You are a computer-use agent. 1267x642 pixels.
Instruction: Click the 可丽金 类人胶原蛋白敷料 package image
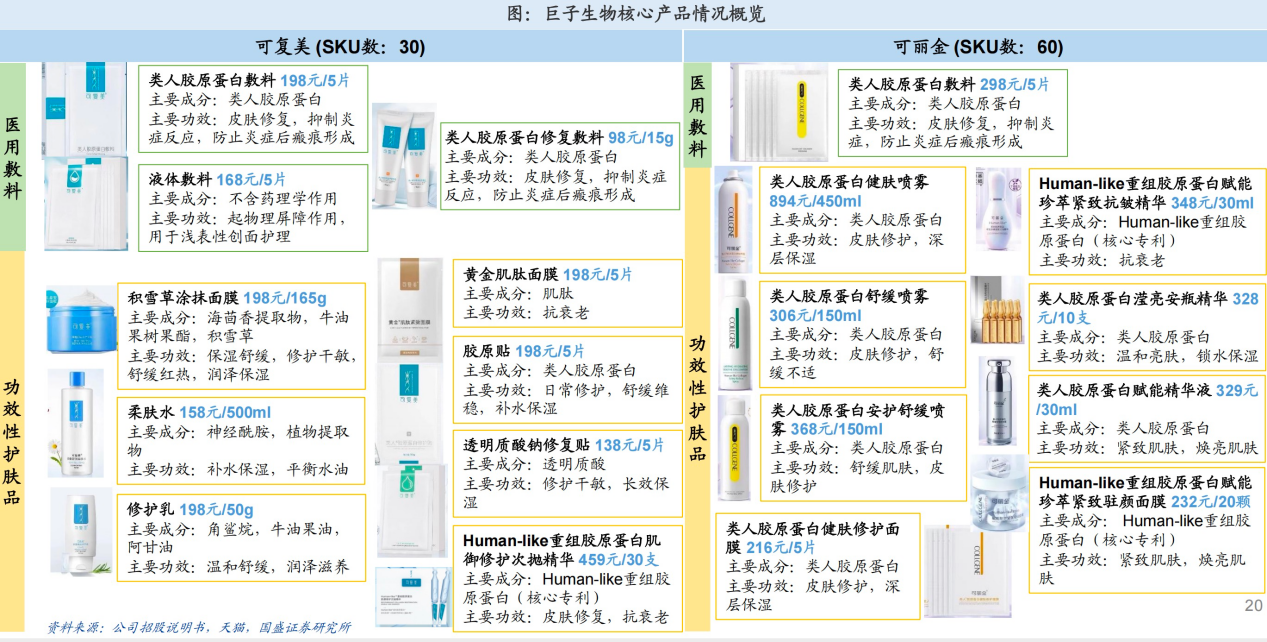pyautogui.click(x=779, y=112)
